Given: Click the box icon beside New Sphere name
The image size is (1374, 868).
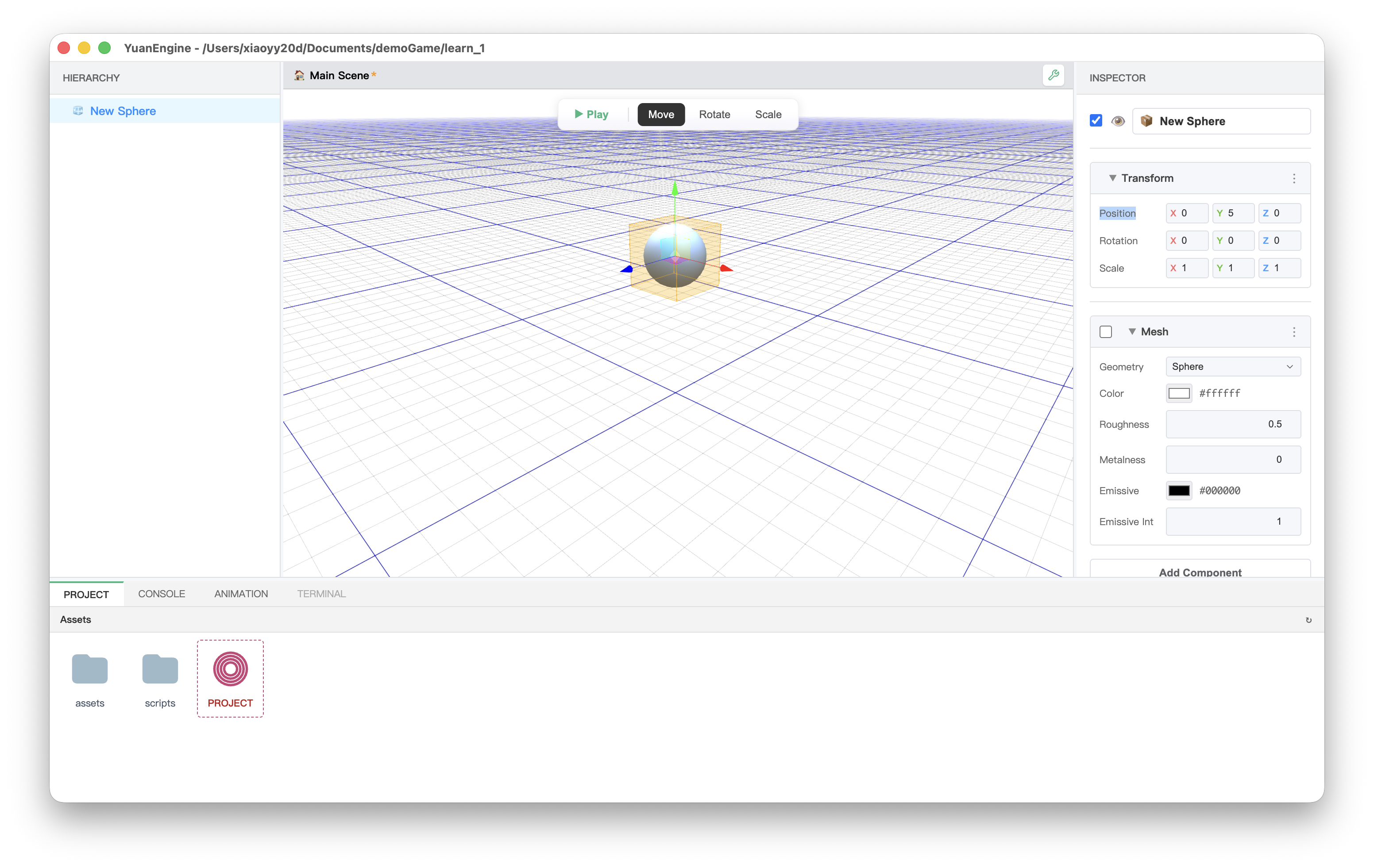Looking at the screenshot, I should (x=1146, y=121).
